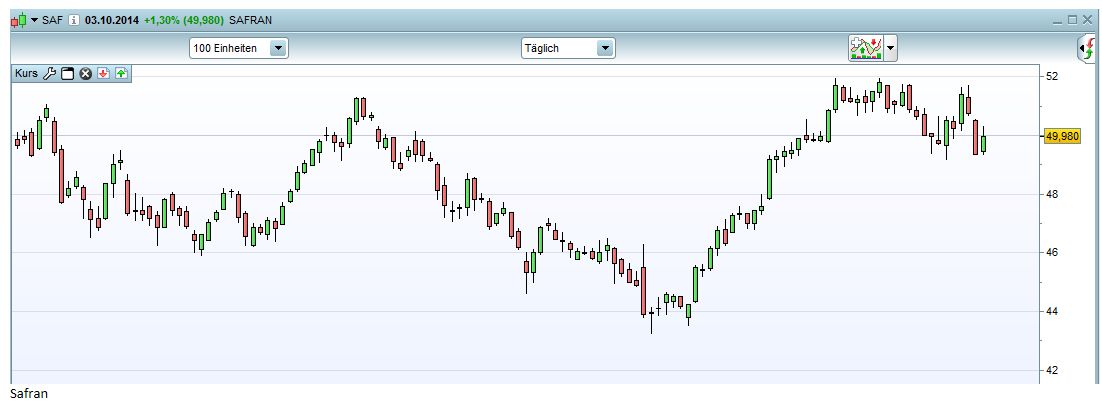Expand the indicator button dropdown arrow
The image size is (1102, 411).
[x=890, y=47]
